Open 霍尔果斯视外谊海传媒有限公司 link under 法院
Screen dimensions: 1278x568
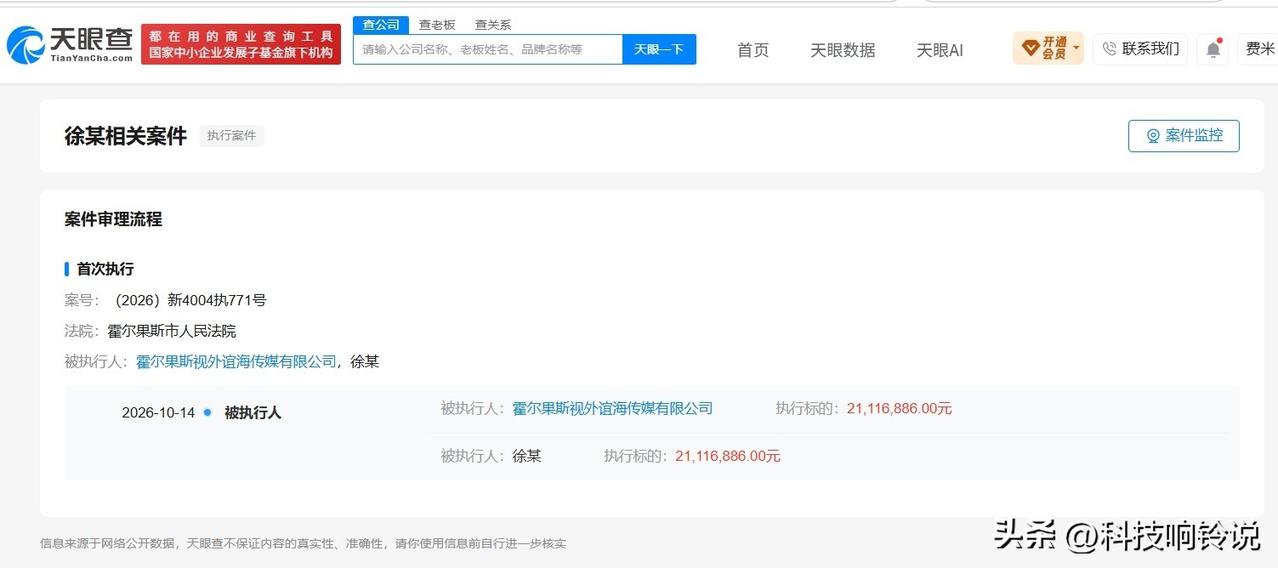point(236,362)
